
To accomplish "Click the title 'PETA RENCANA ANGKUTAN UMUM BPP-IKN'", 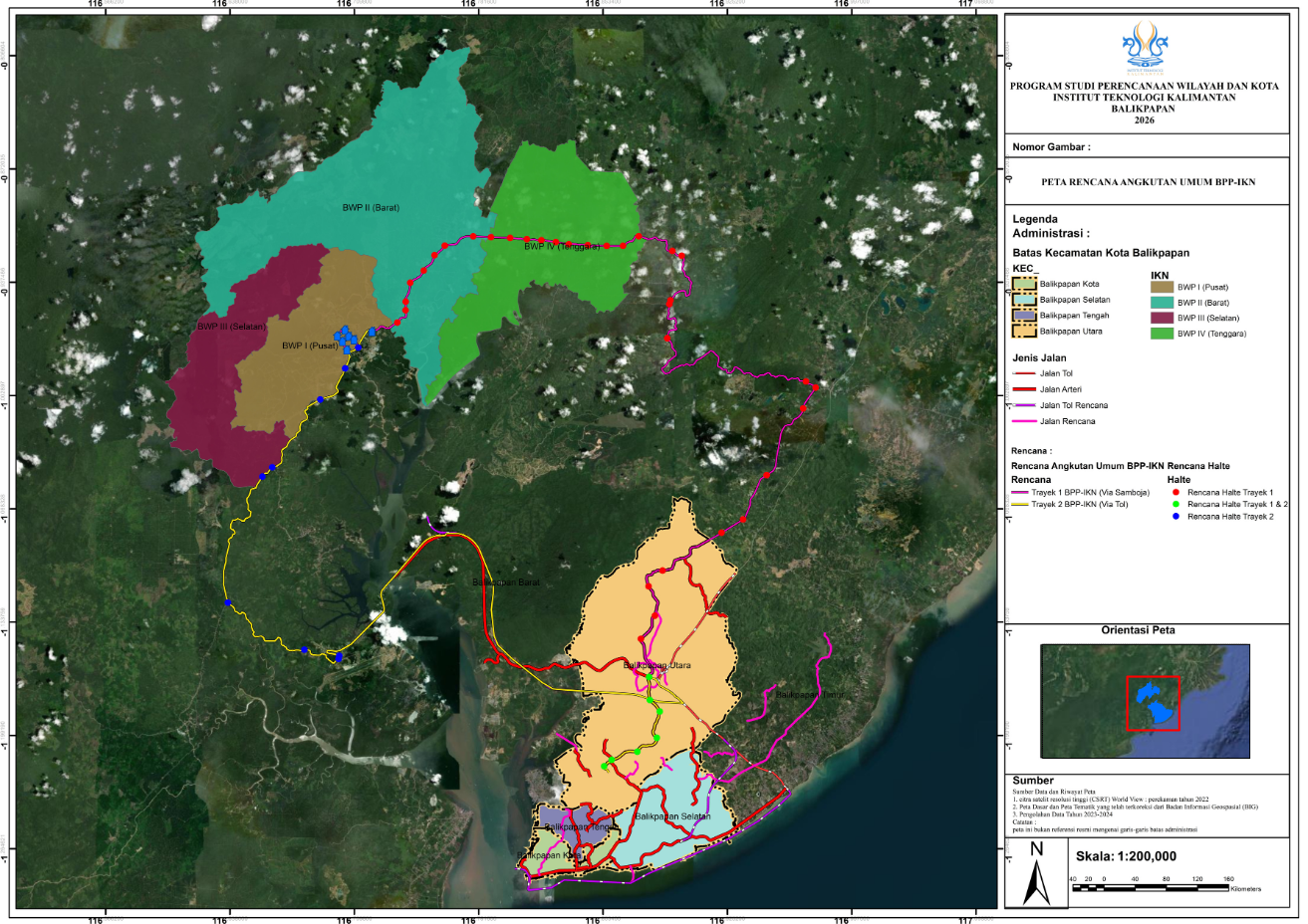I will click(x=1148, y=182).
